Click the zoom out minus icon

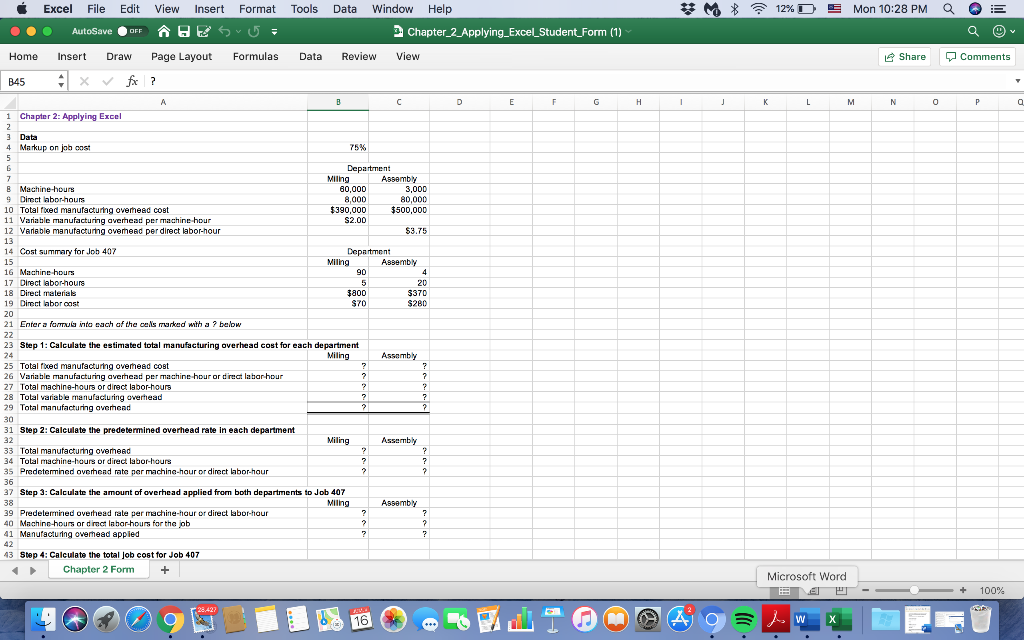865,590
